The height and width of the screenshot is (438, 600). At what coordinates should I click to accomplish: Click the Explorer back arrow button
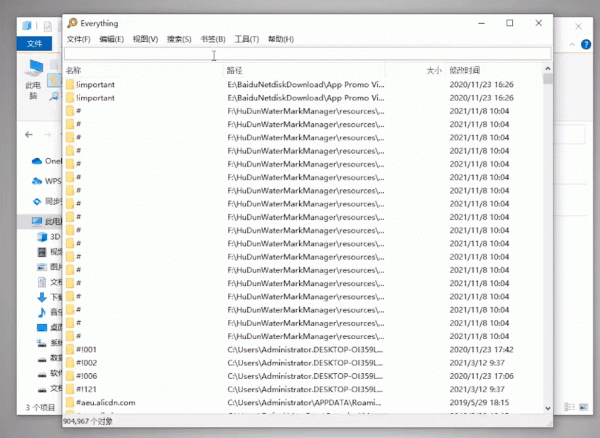pos(29,135)
